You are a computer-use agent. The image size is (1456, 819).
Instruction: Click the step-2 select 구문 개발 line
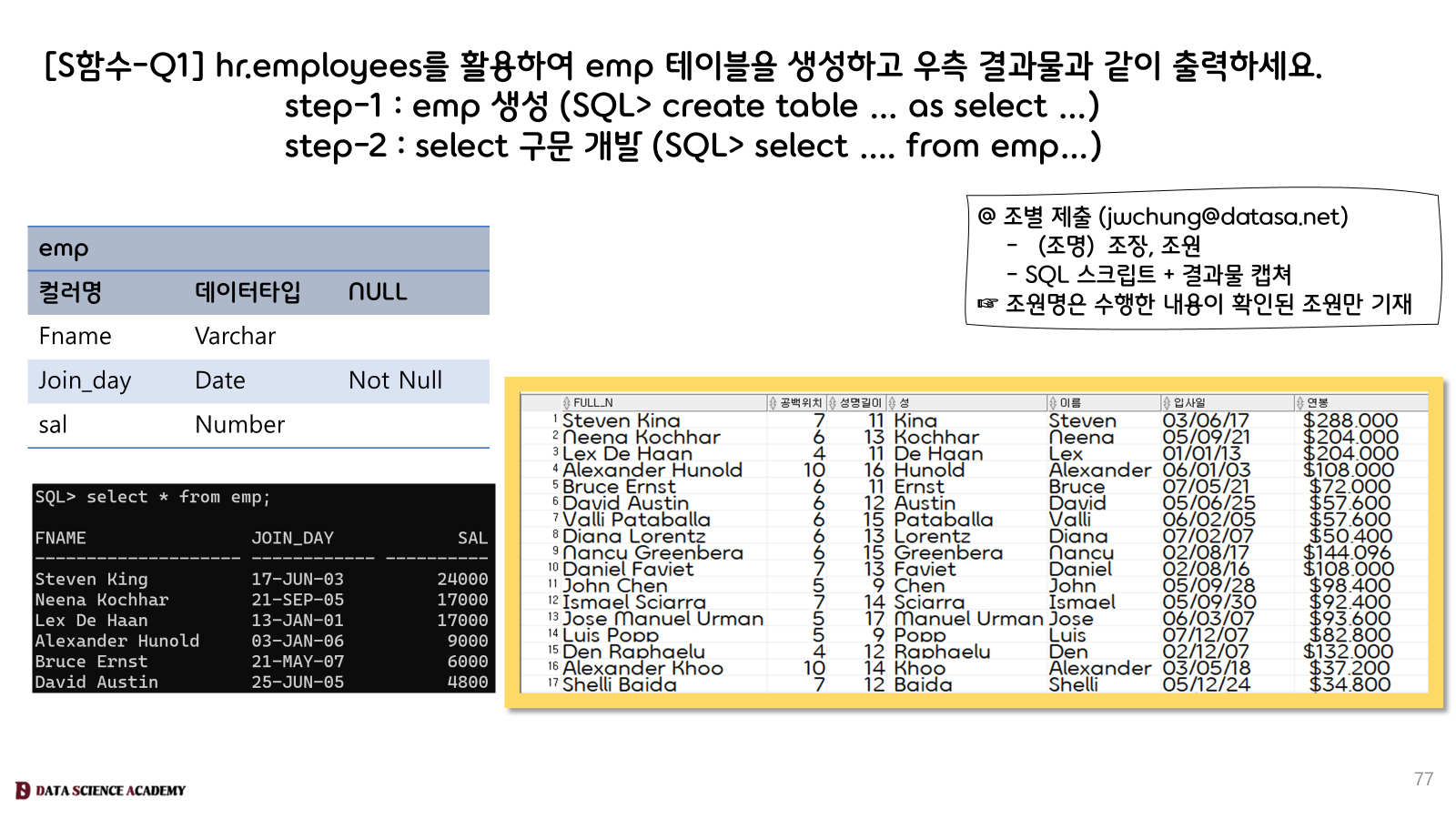pyautogui.click(x=693, y=147)
